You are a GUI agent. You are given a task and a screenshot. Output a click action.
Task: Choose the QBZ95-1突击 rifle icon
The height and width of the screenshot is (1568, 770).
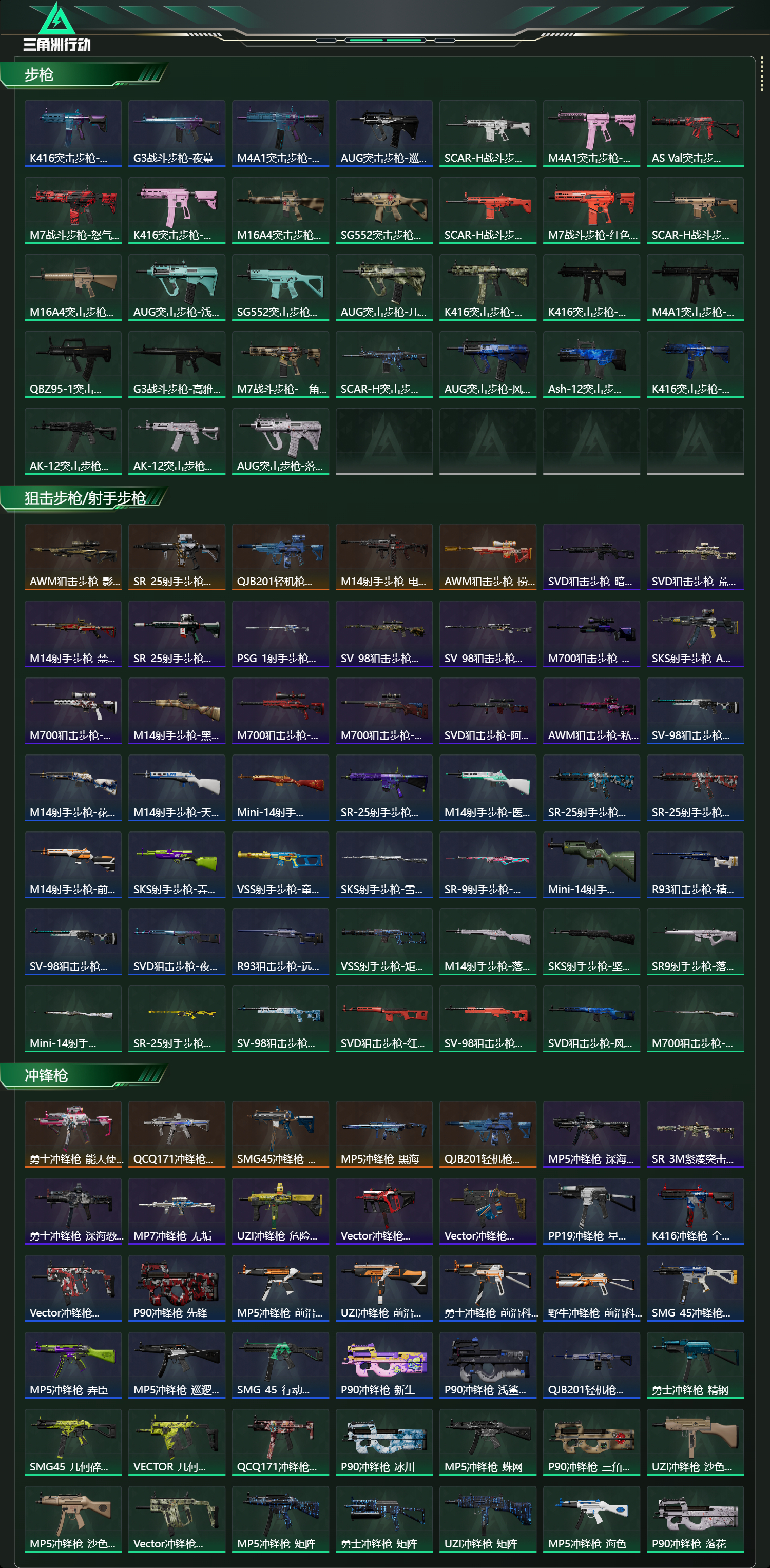73,364
